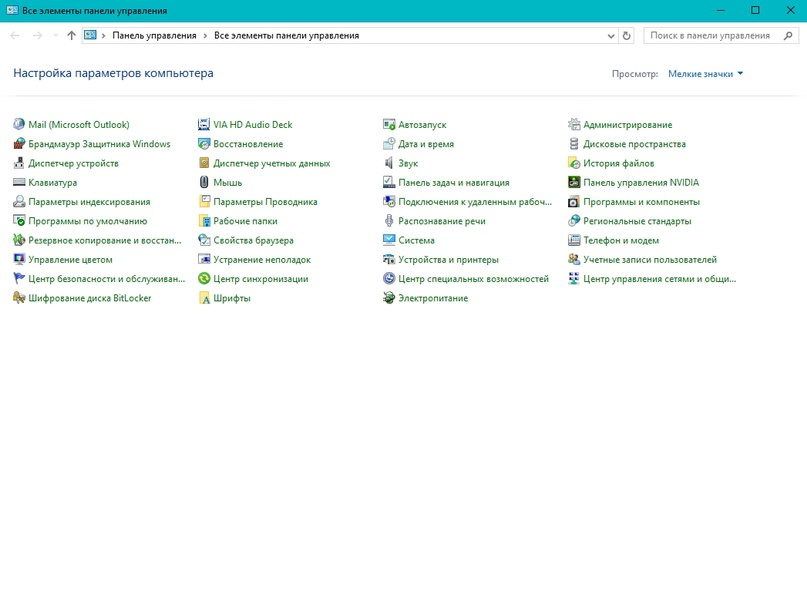Click the Дата и время clock icon
807x608 pixels.
click(x=389, y=144)
